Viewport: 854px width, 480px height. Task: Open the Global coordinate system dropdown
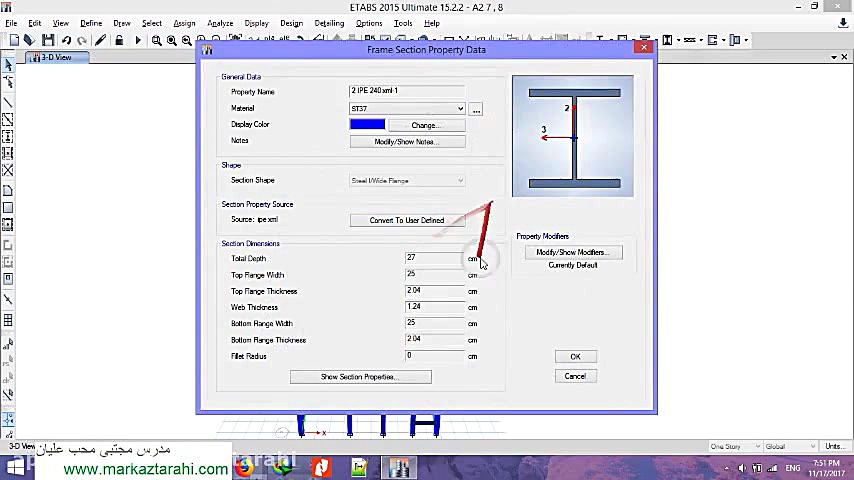(790, 446)
